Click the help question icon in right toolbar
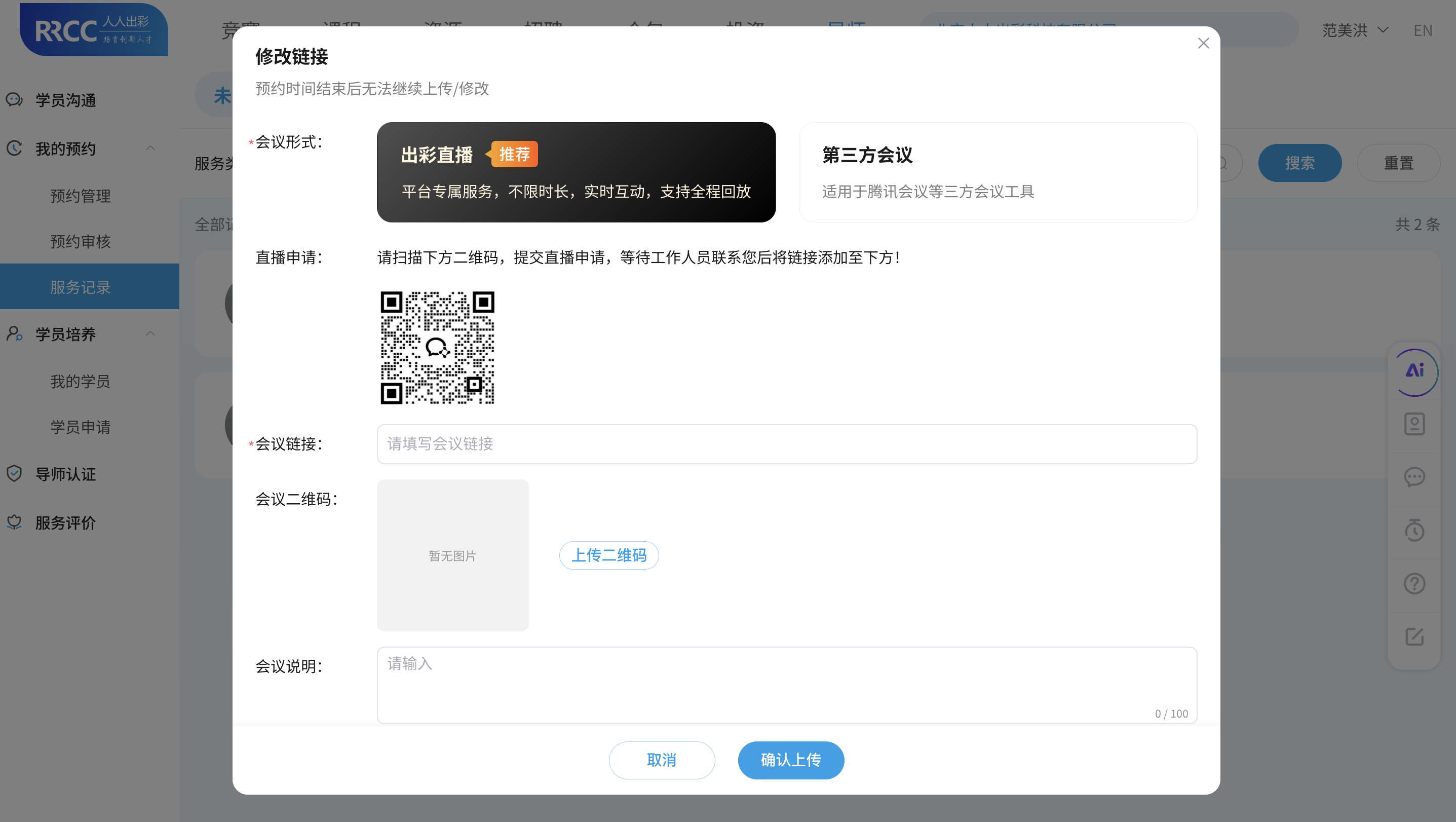This screenshot has height=822, width=1456. 1414,583
